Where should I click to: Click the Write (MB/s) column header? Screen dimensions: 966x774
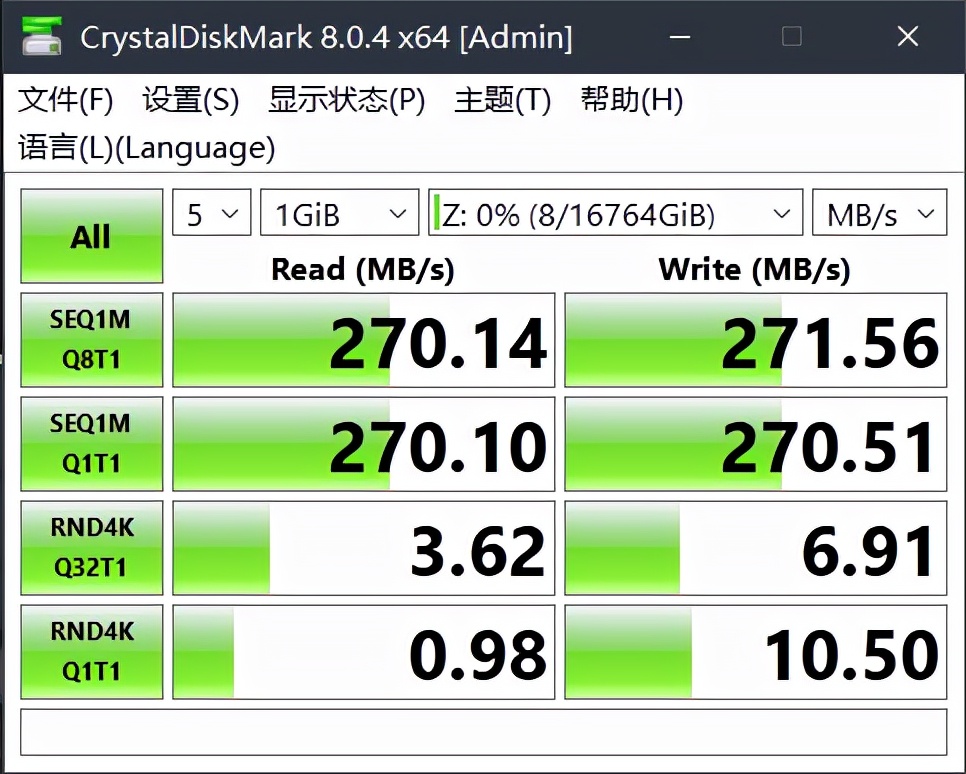[x=755, y=269]
